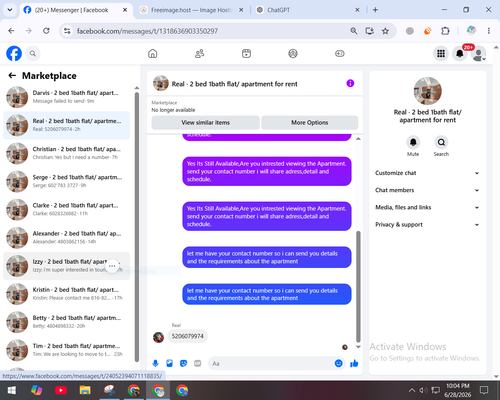The width and height of the screenshot is (500, 400).
Task: Open account profile avatar menu
Action: (x=479, y=54)
